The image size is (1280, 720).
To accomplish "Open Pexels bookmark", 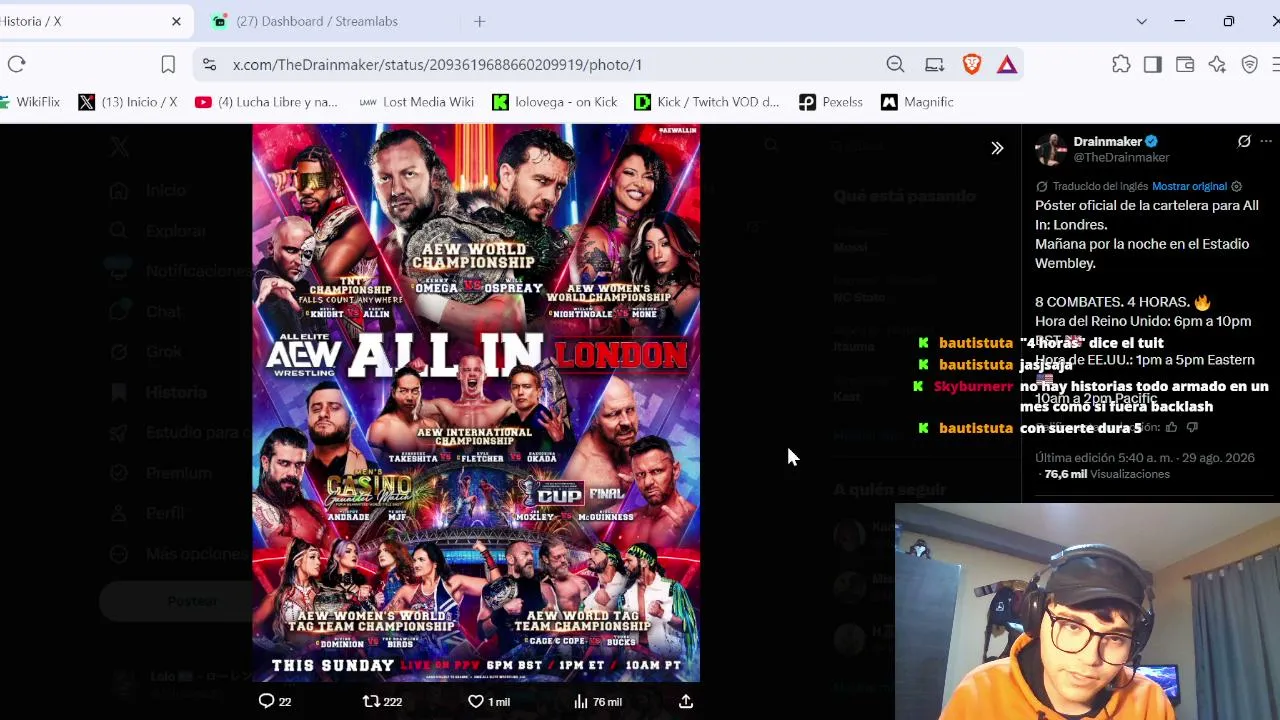I will point(831,102).
